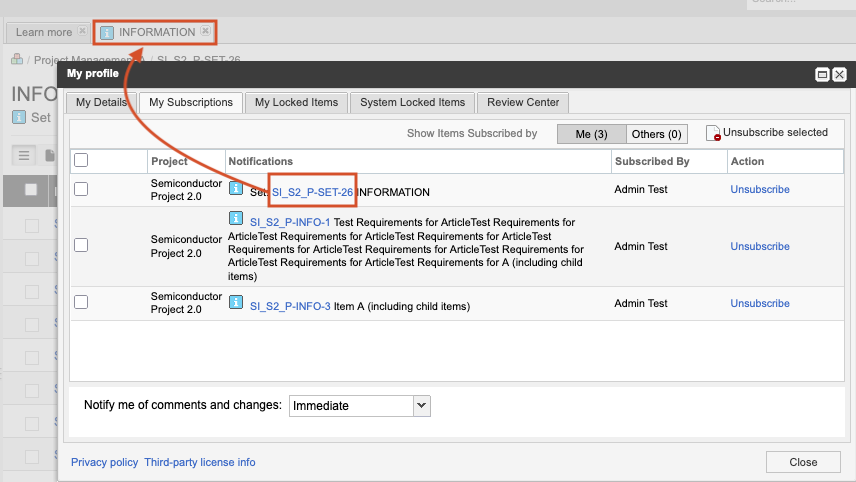Image resolution: width=856 pixels, height=482 pixels.
Task: Show items subscribed by Me (3)
Action: point(591,134)
